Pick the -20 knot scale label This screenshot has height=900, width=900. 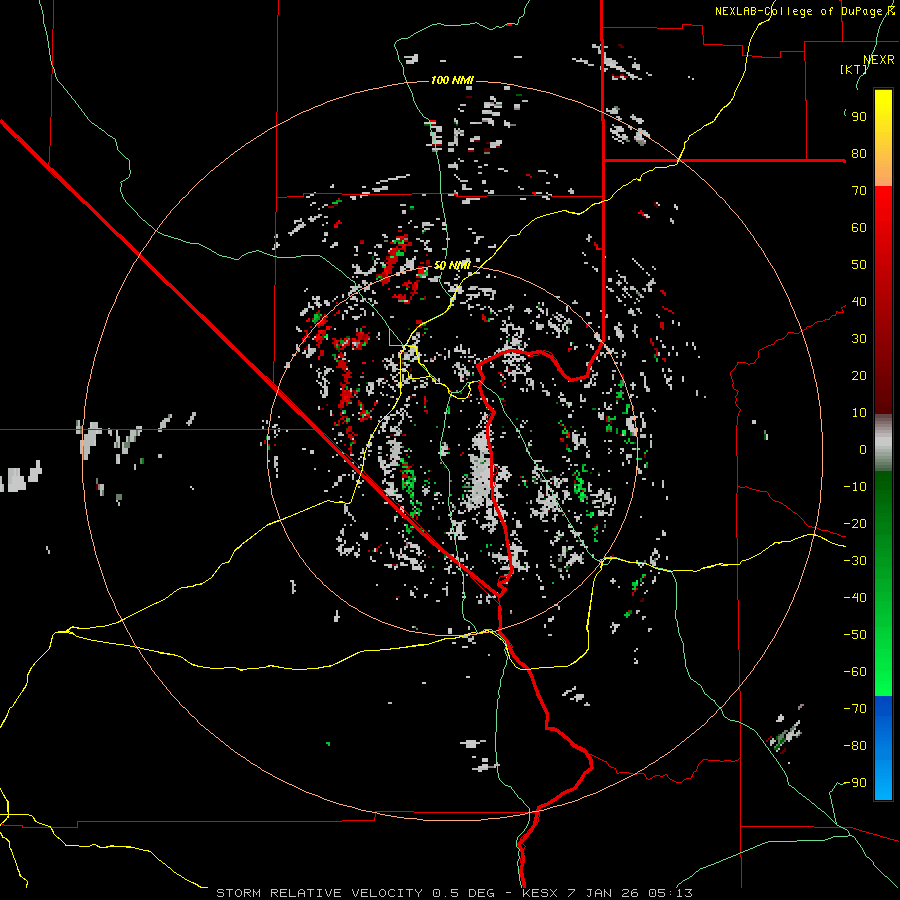coord(855,523)
